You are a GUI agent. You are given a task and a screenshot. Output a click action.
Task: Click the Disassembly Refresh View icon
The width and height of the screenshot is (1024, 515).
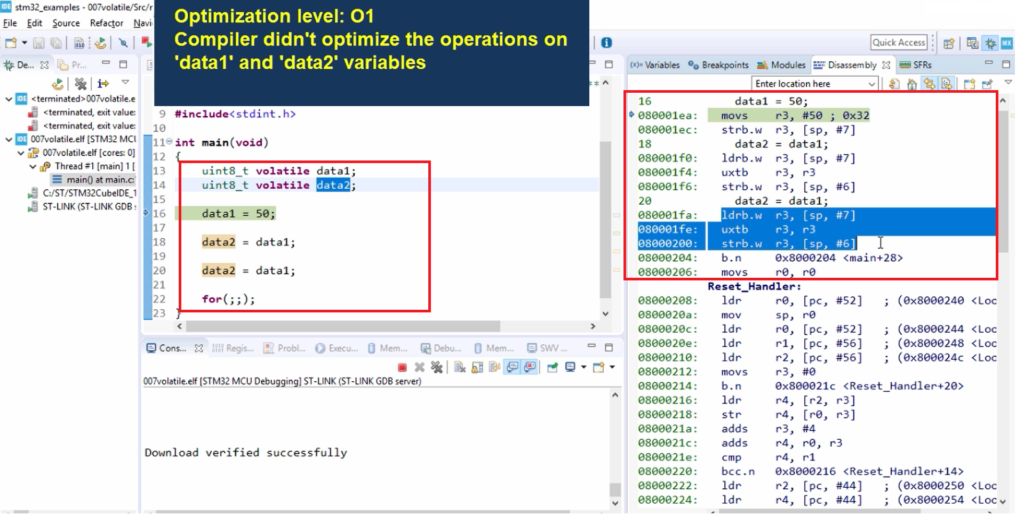coord(894,84)
